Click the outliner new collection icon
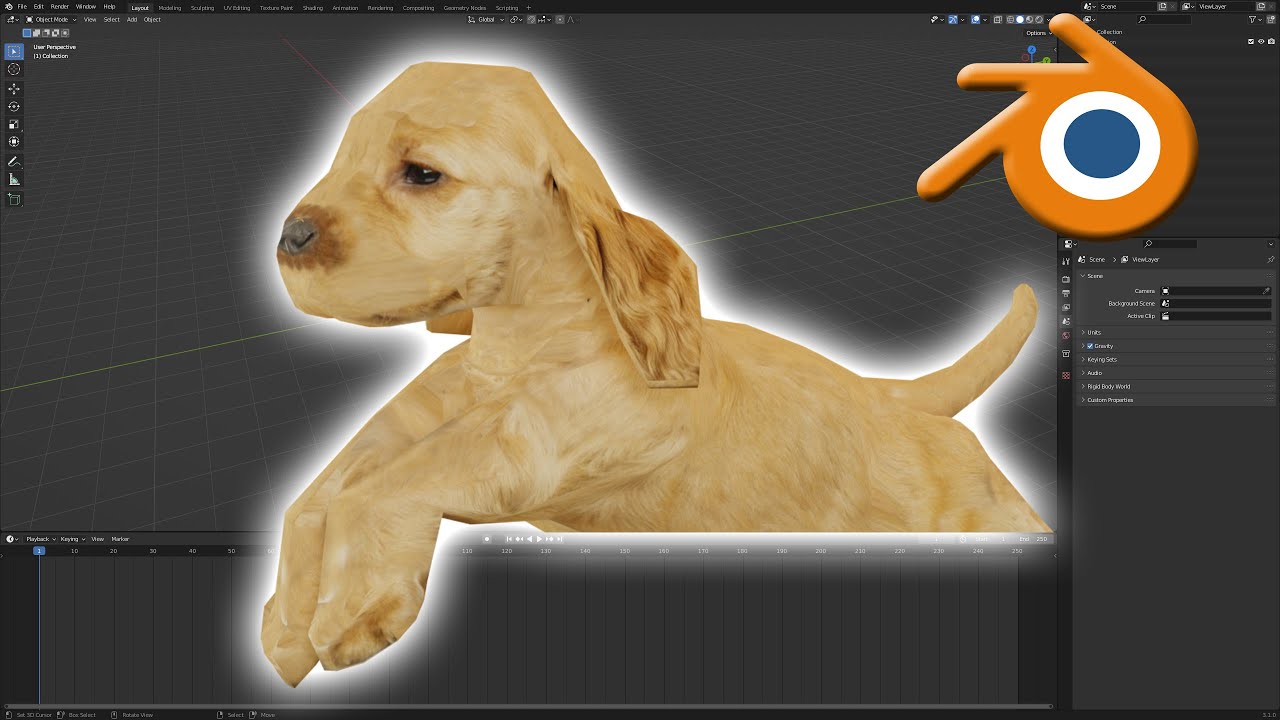 (1270, 19)
